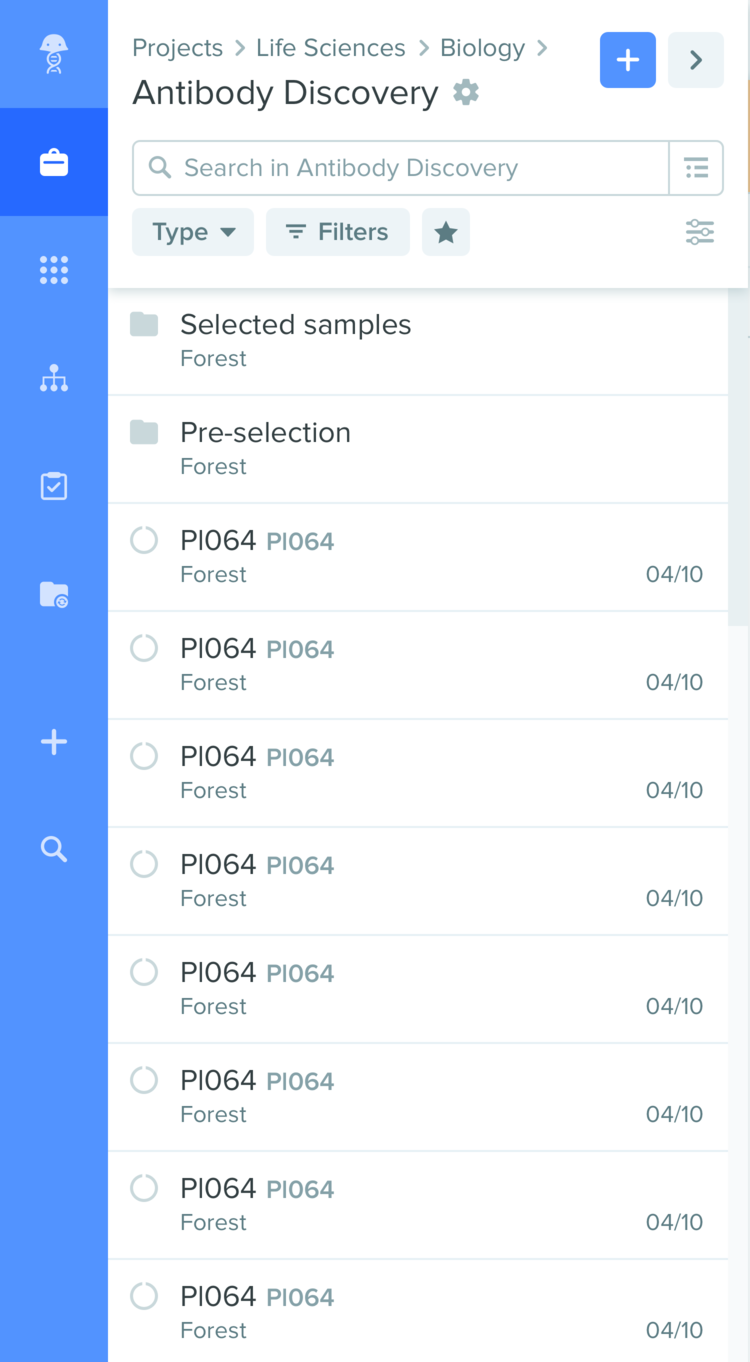Image resolution: width=750 pixels, height=1362 pixels.
Task: Open Antibody Discovery settings gear
Action: point(466,93)
